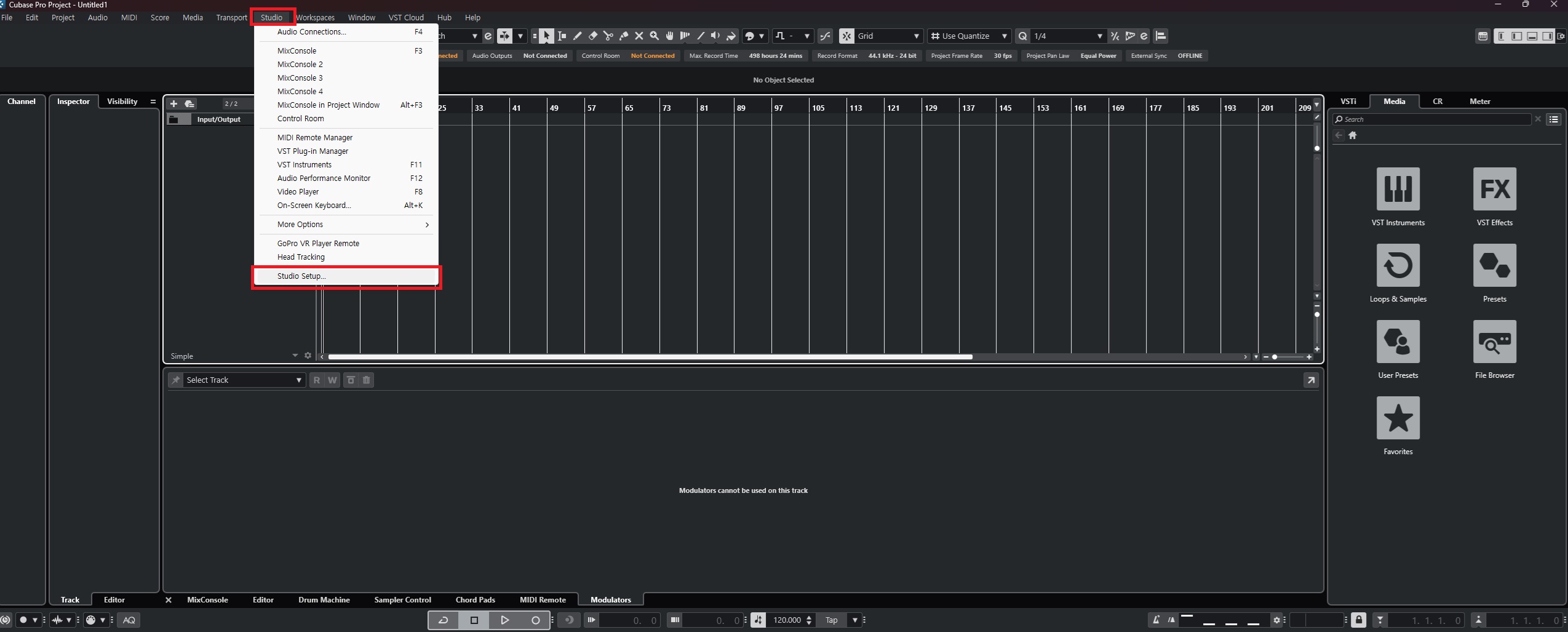
Task: Toggle Read automation R button
Action: coord(317,380)
